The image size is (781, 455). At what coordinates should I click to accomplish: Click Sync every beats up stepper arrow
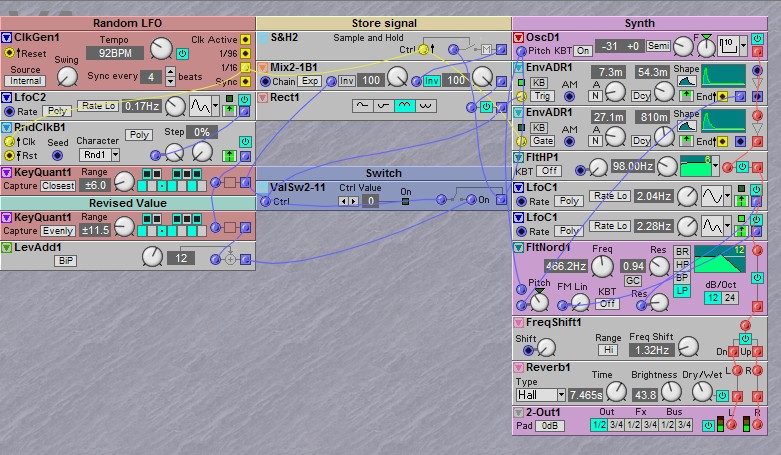coord(170,72)
